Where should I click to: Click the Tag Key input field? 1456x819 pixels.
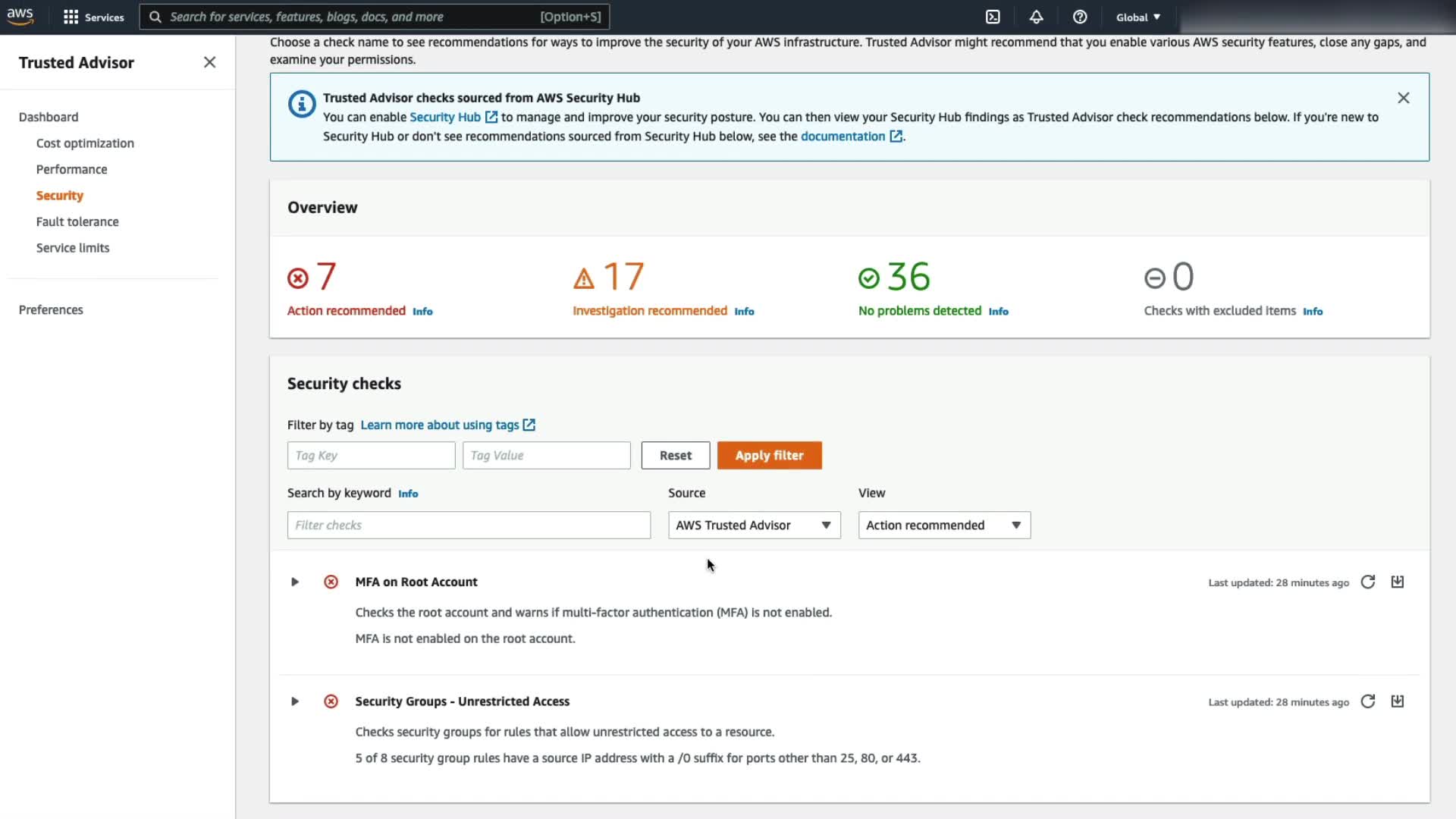[x=371, y=455]
